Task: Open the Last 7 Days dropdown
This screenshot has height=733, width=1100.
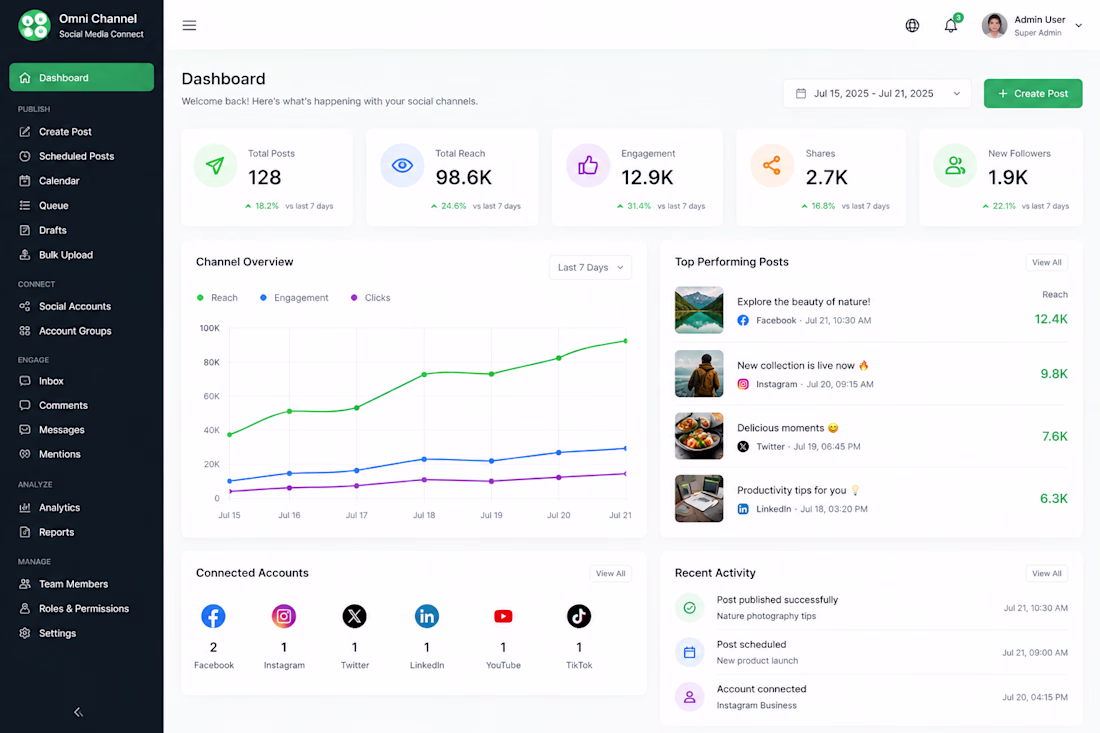Action: 590,267
